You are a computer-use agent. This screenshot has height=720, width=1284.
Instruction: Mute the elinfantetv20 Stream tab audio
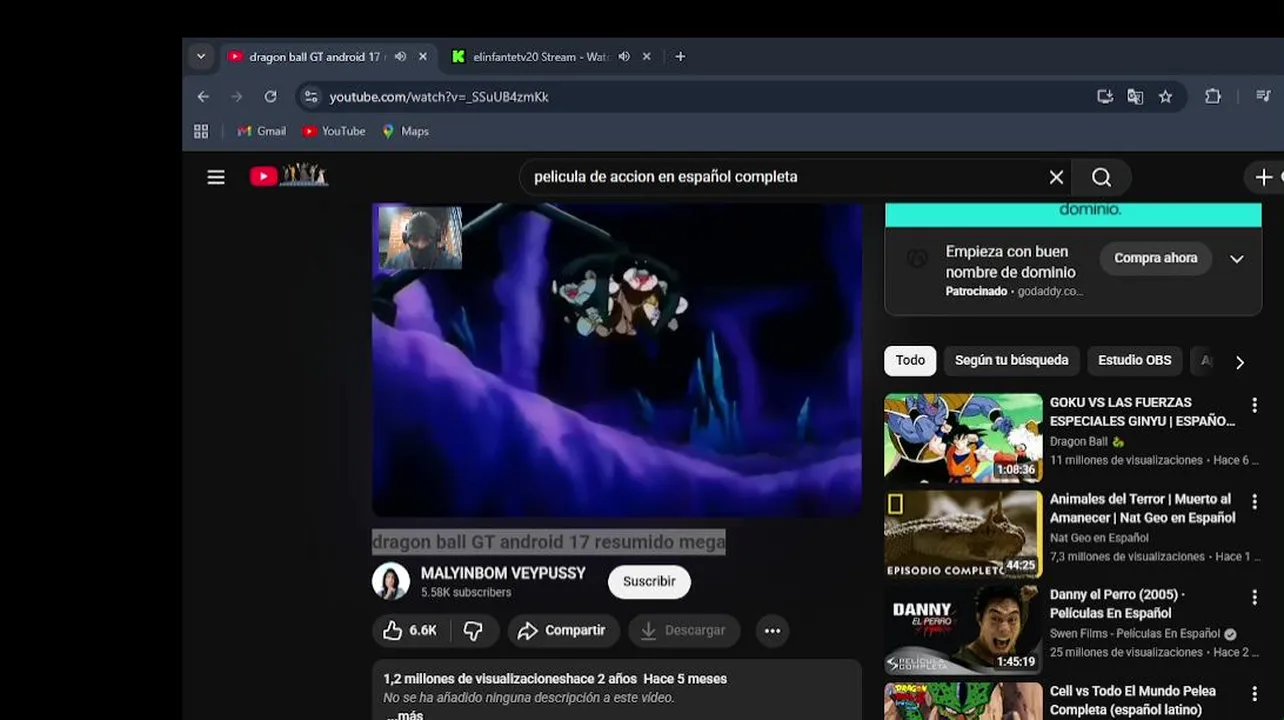pos(624,57)
